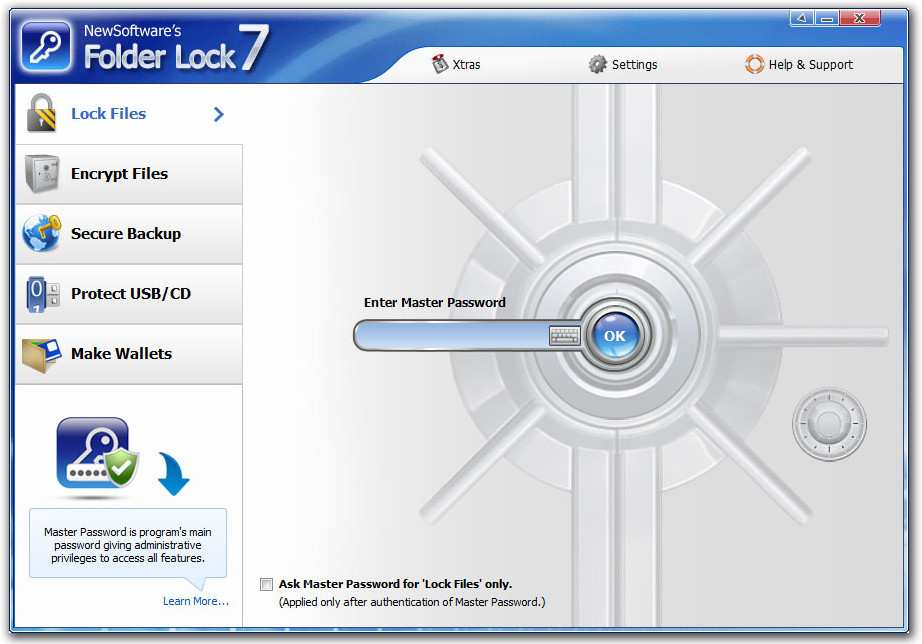This screenshot has height=644, width=922.
Task: Click the Help & Support lifebuoy icon
Action: [754, 64]
